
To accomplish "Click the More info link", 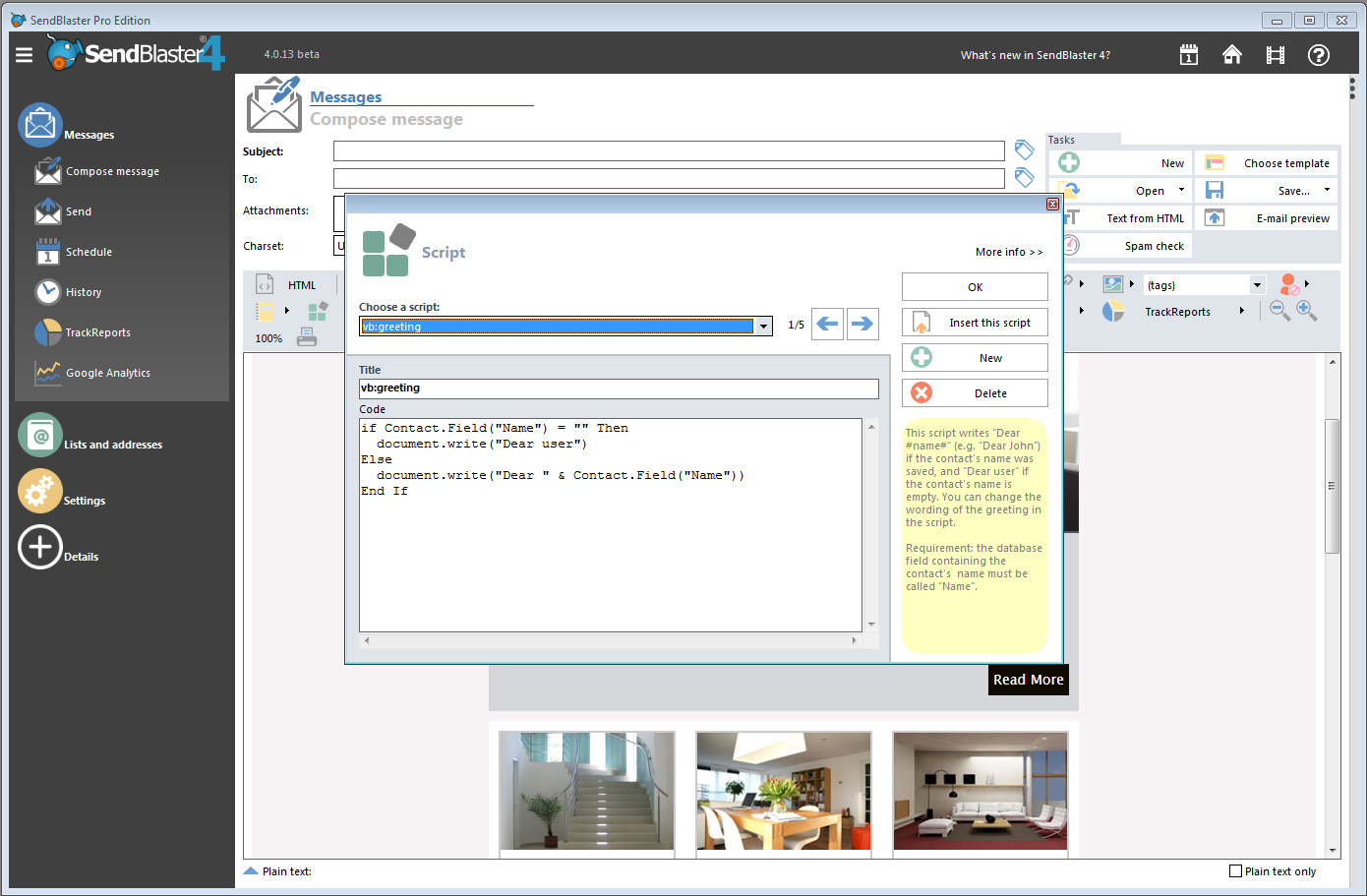I will point(1008,252).
